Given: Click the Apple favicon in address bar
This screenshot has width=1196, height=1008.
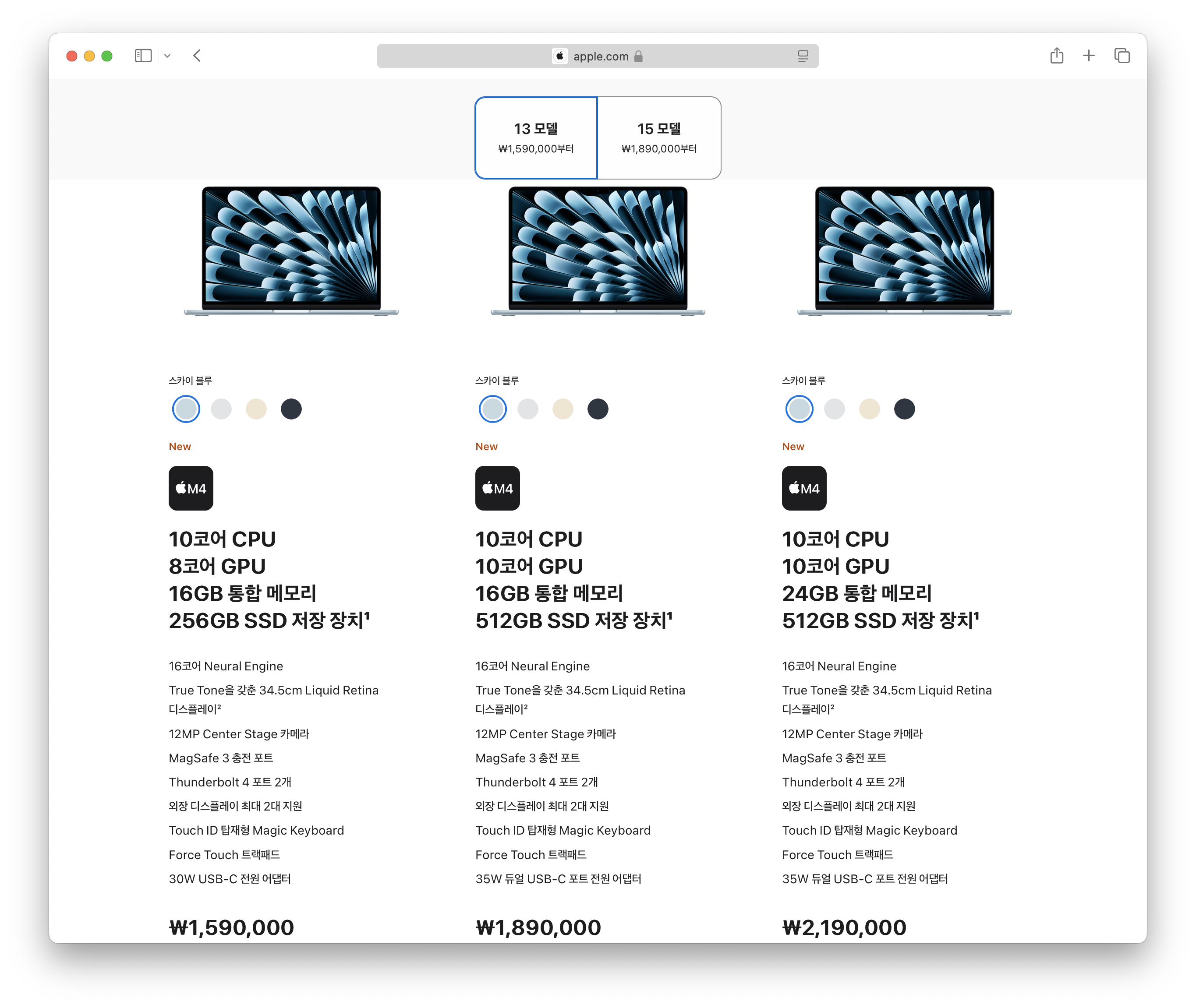Looking at the screenshot, I should click(560, 56).
